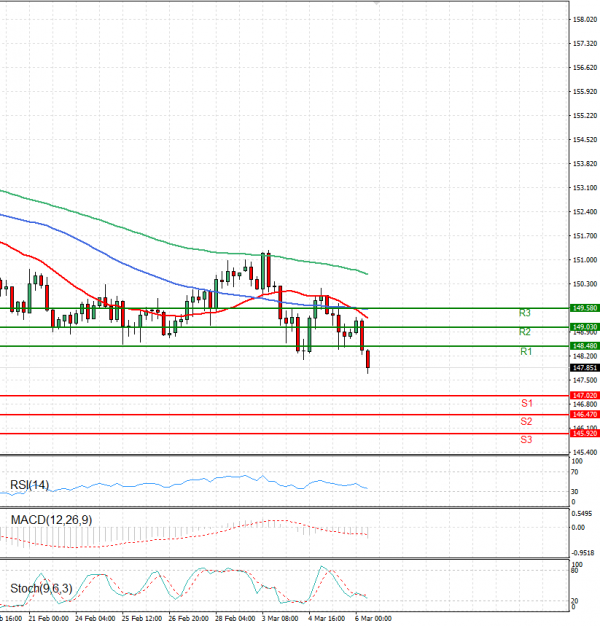Click the 6 Mar 00:00 time label
The height and width of the screenshot is (626, 600).
click(x=373, y=618)
